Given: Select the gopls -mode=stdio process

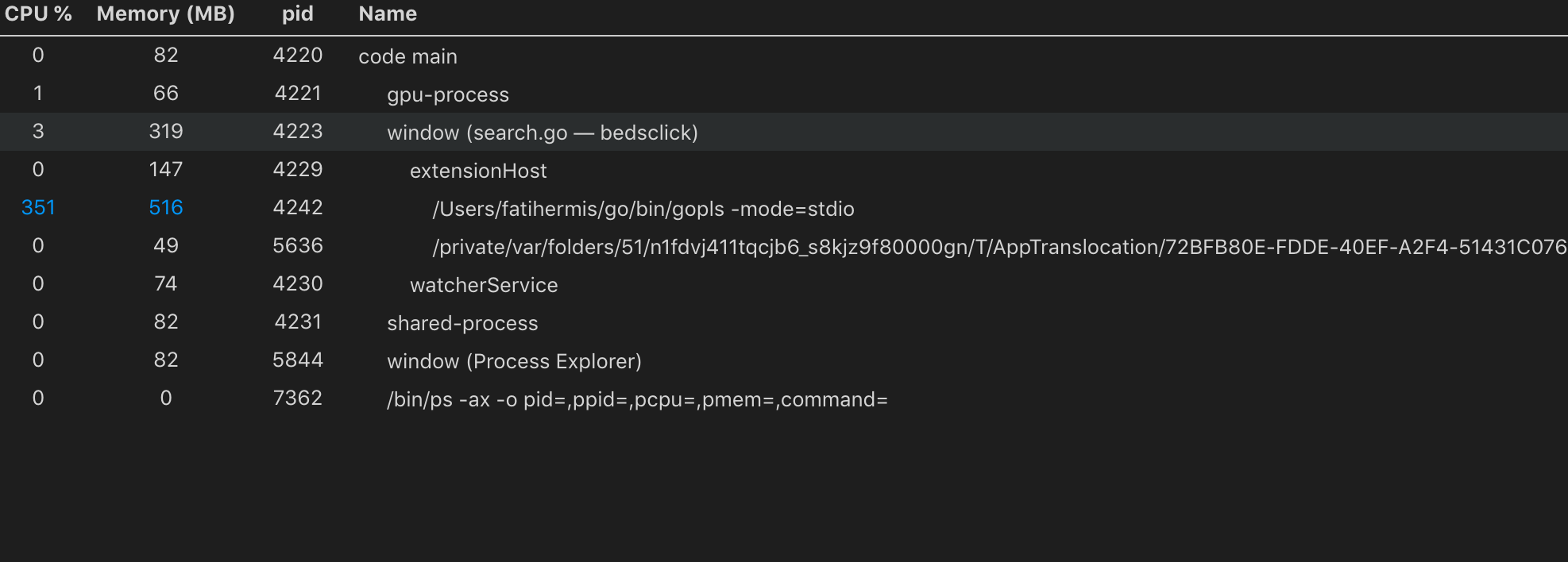Looking at the screenshot, I should 642,209.
